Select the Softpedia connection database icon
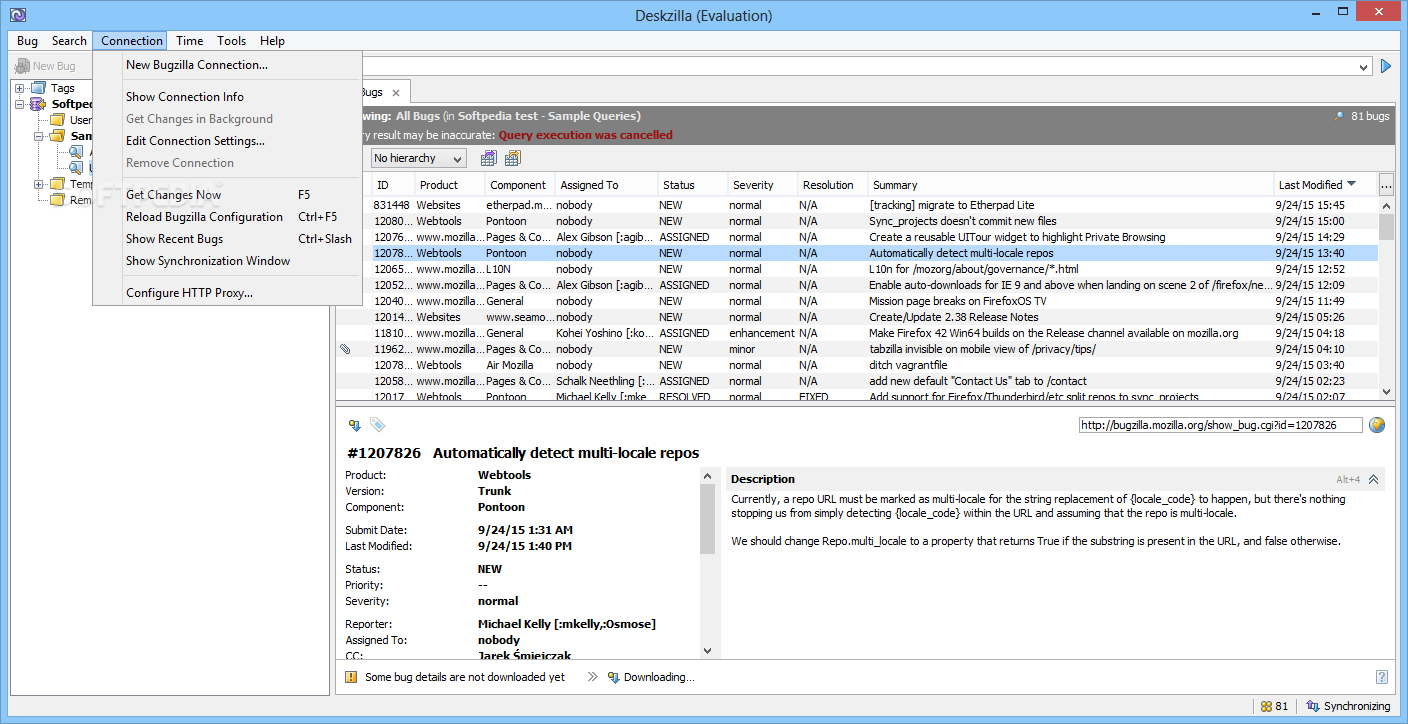This screenshot has width=1408, height=724. pyautogui.click(x=39, y=104)
